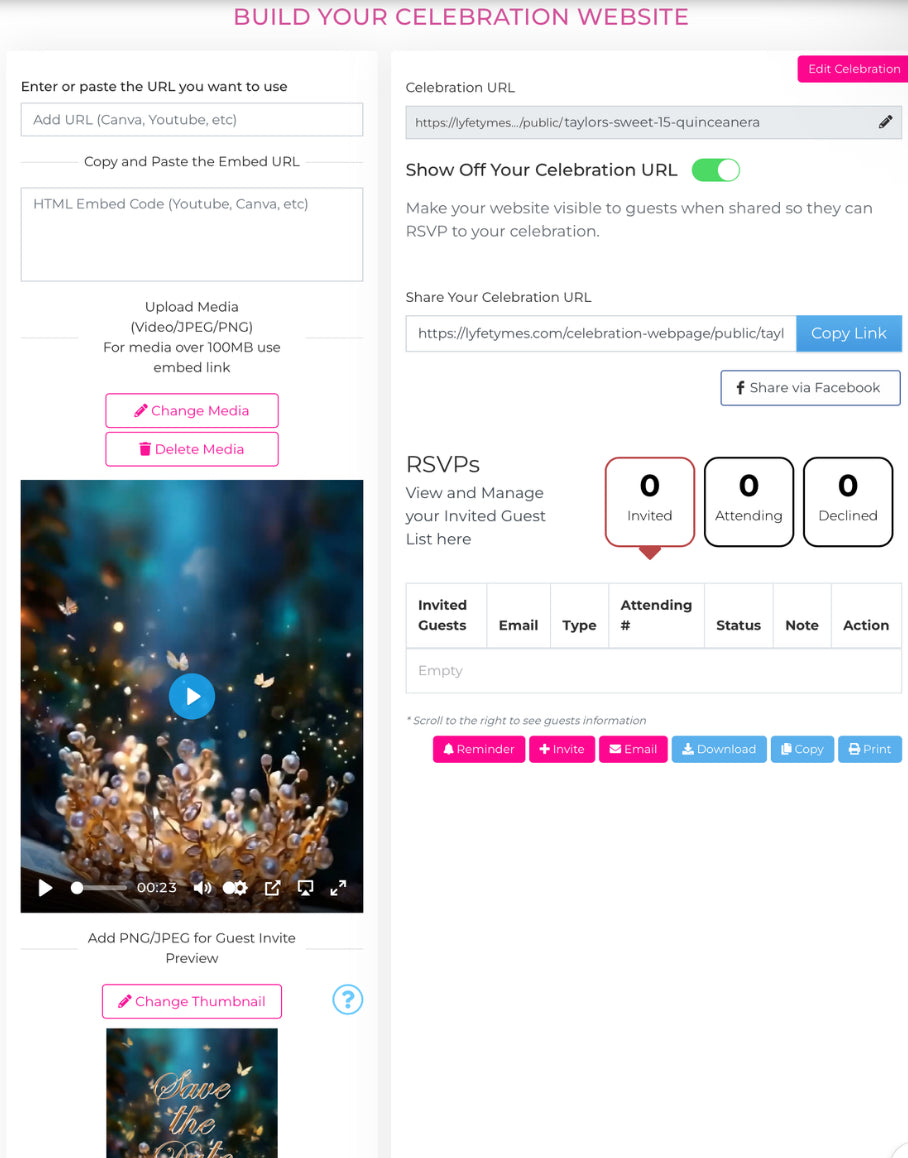Click the Reminder bell button

point(479,749)
